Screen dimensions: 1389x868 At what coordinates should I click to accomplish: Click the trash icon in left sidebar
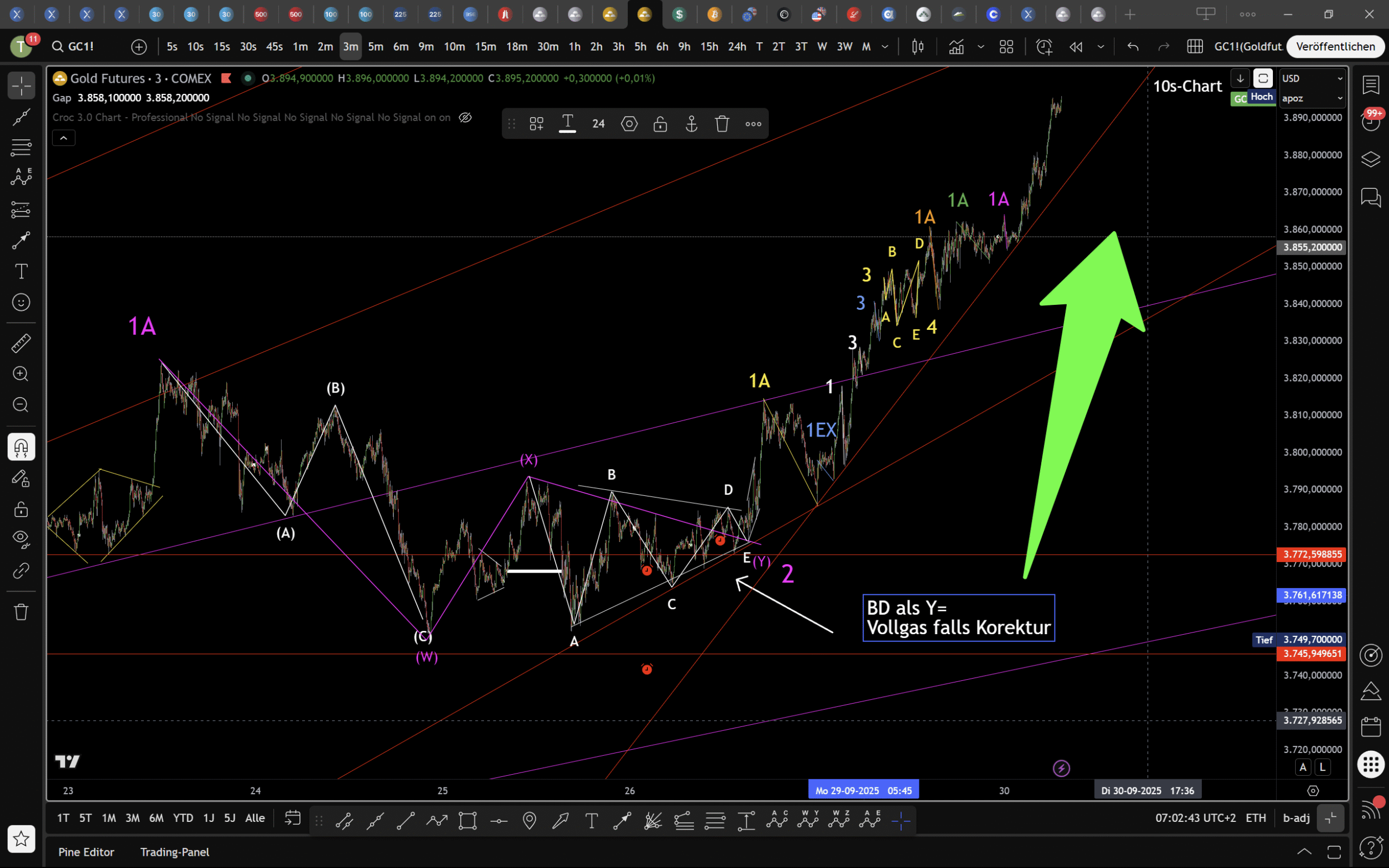click(21, 612)
